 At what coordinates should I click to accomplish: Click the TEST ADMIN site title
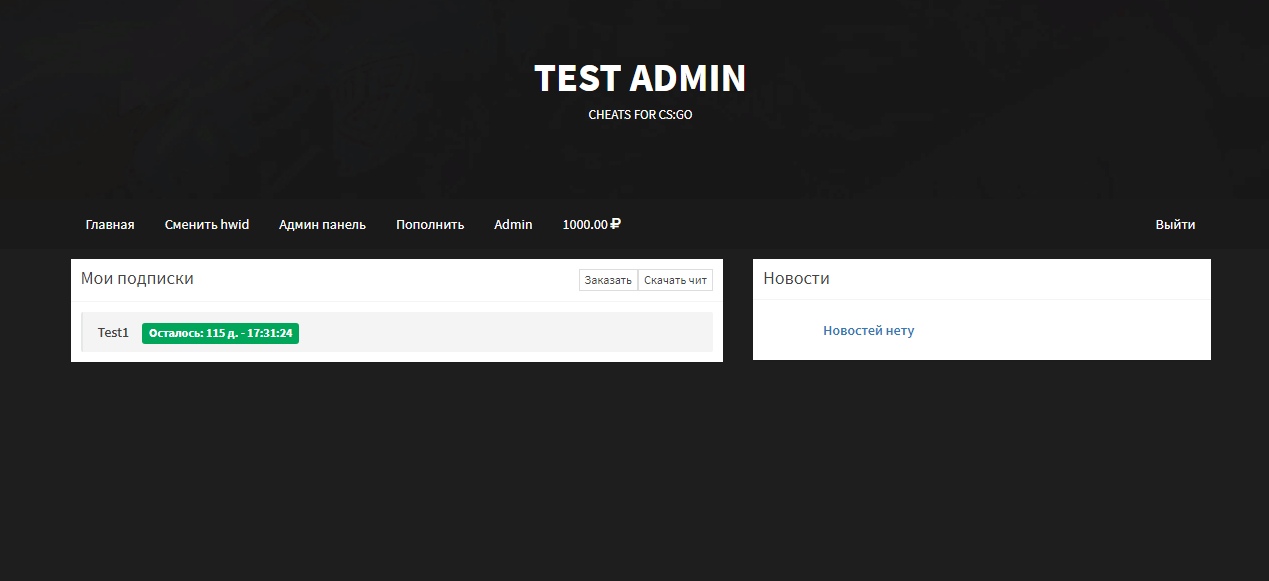click(640, 79)
